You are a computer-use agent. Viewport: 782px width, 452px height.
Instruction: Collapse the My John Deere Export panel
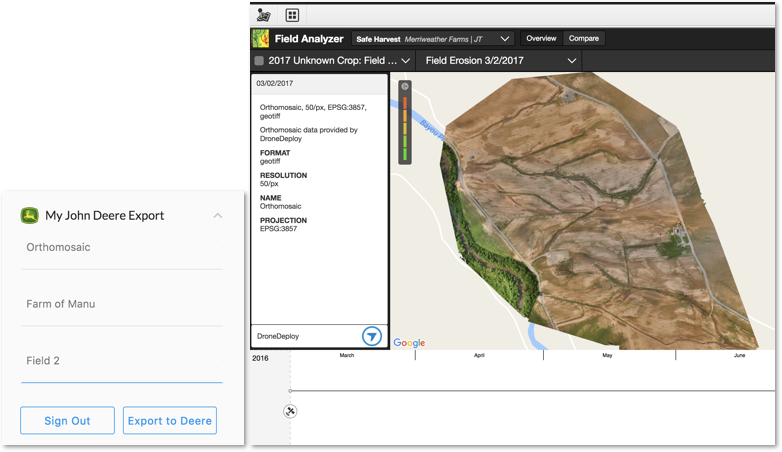218,215
